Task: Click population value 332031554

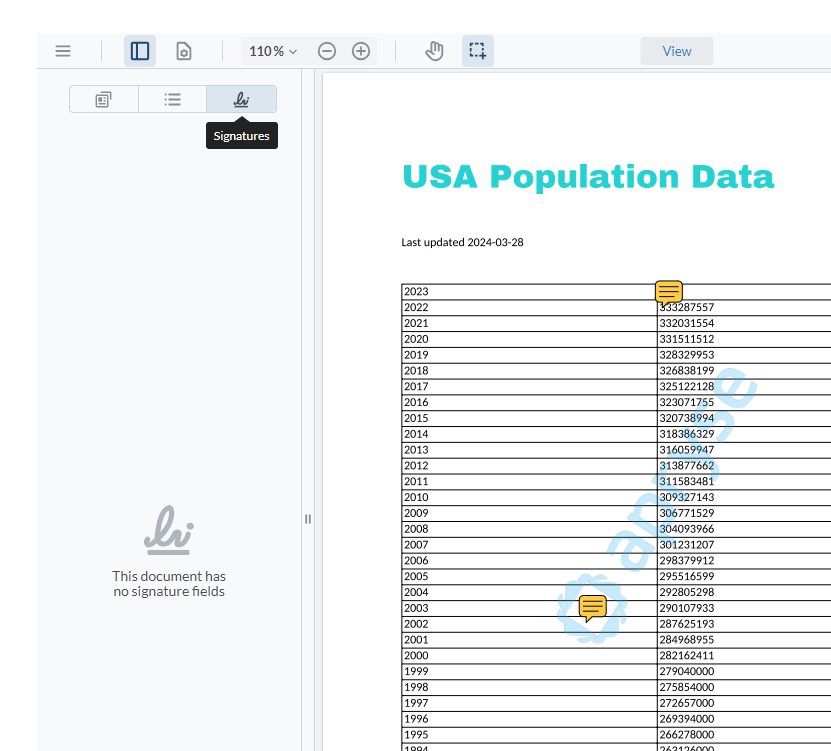Action: (686, 323)
